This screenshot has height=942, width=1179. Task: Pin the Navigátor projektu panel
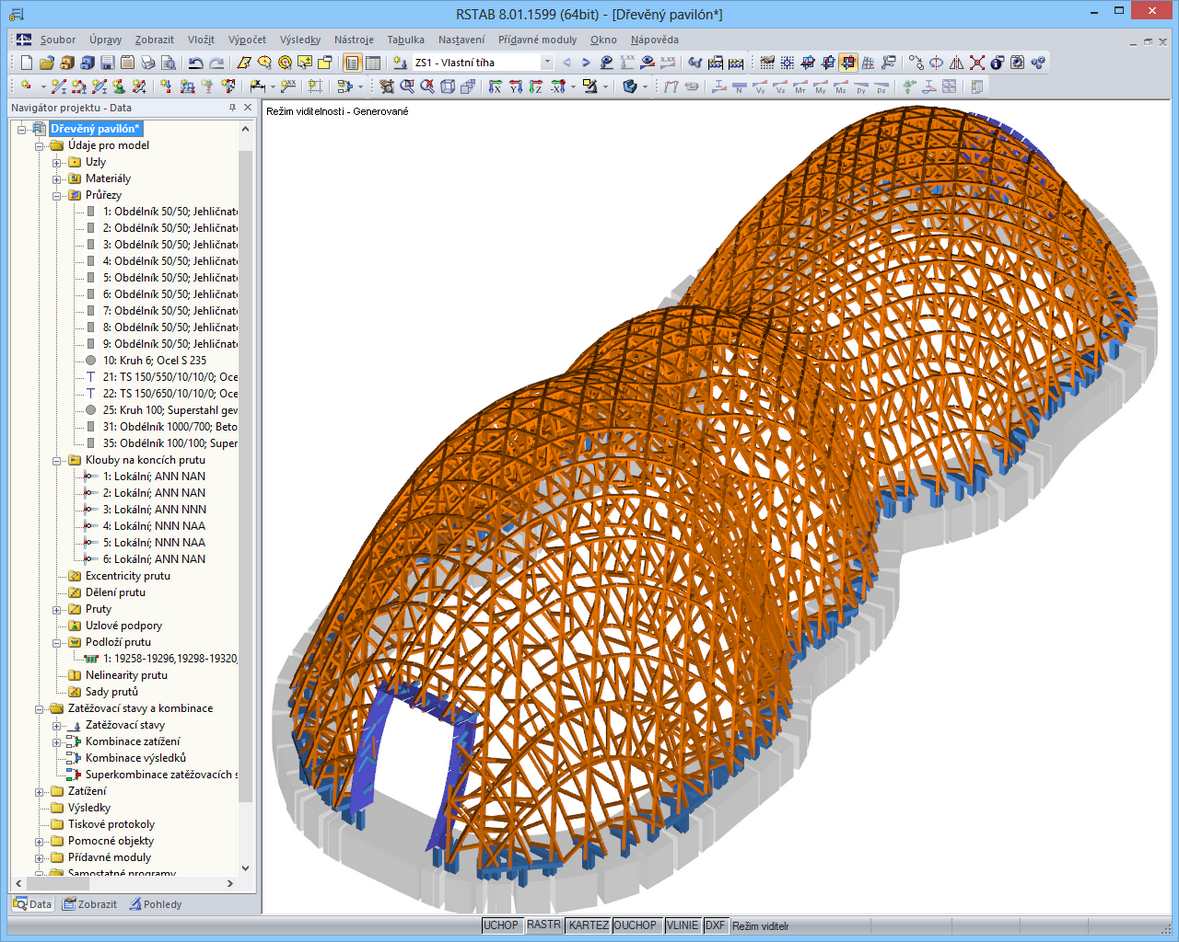(232, 108)
